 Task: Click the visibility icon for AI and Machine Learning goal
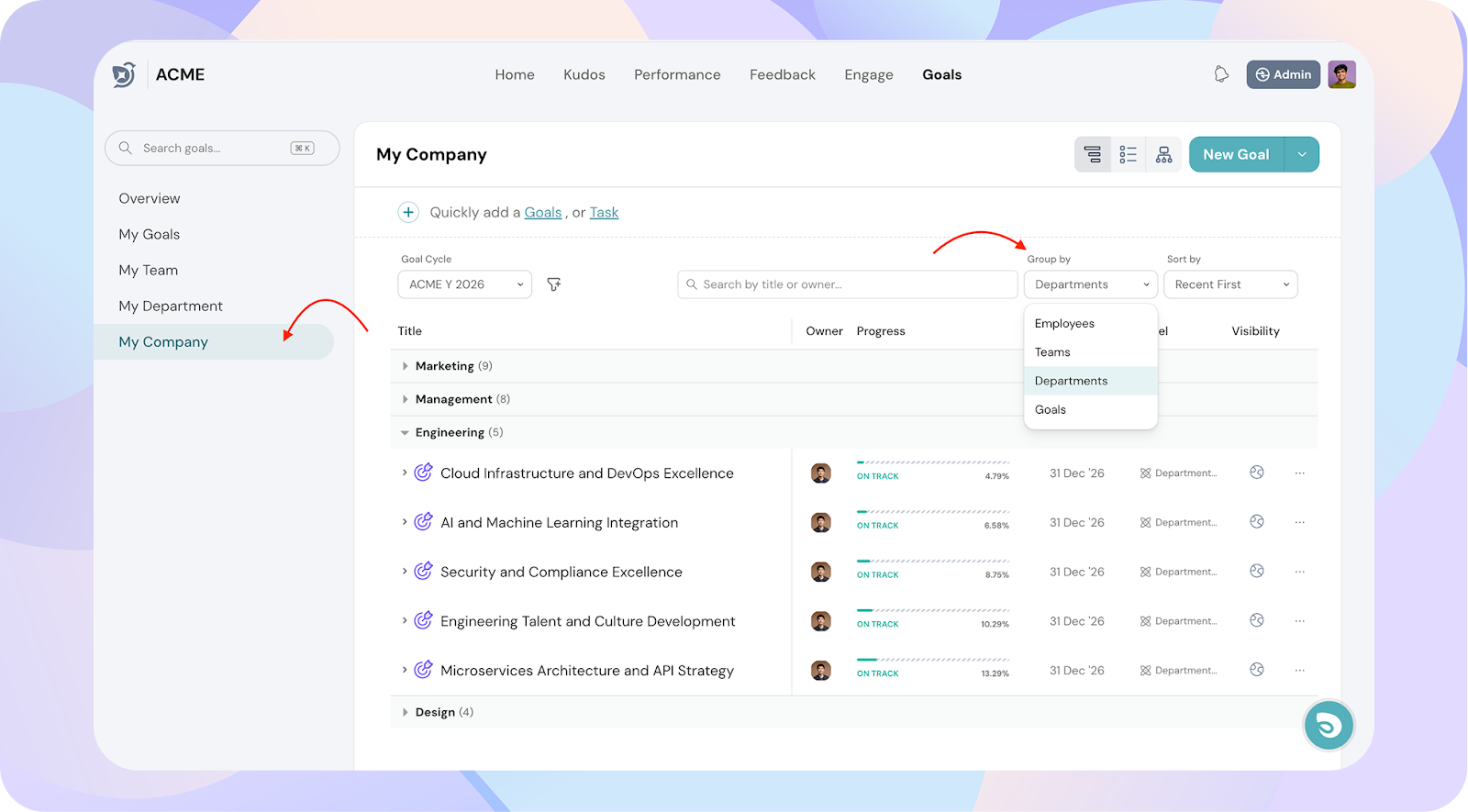click(1257, 522)
